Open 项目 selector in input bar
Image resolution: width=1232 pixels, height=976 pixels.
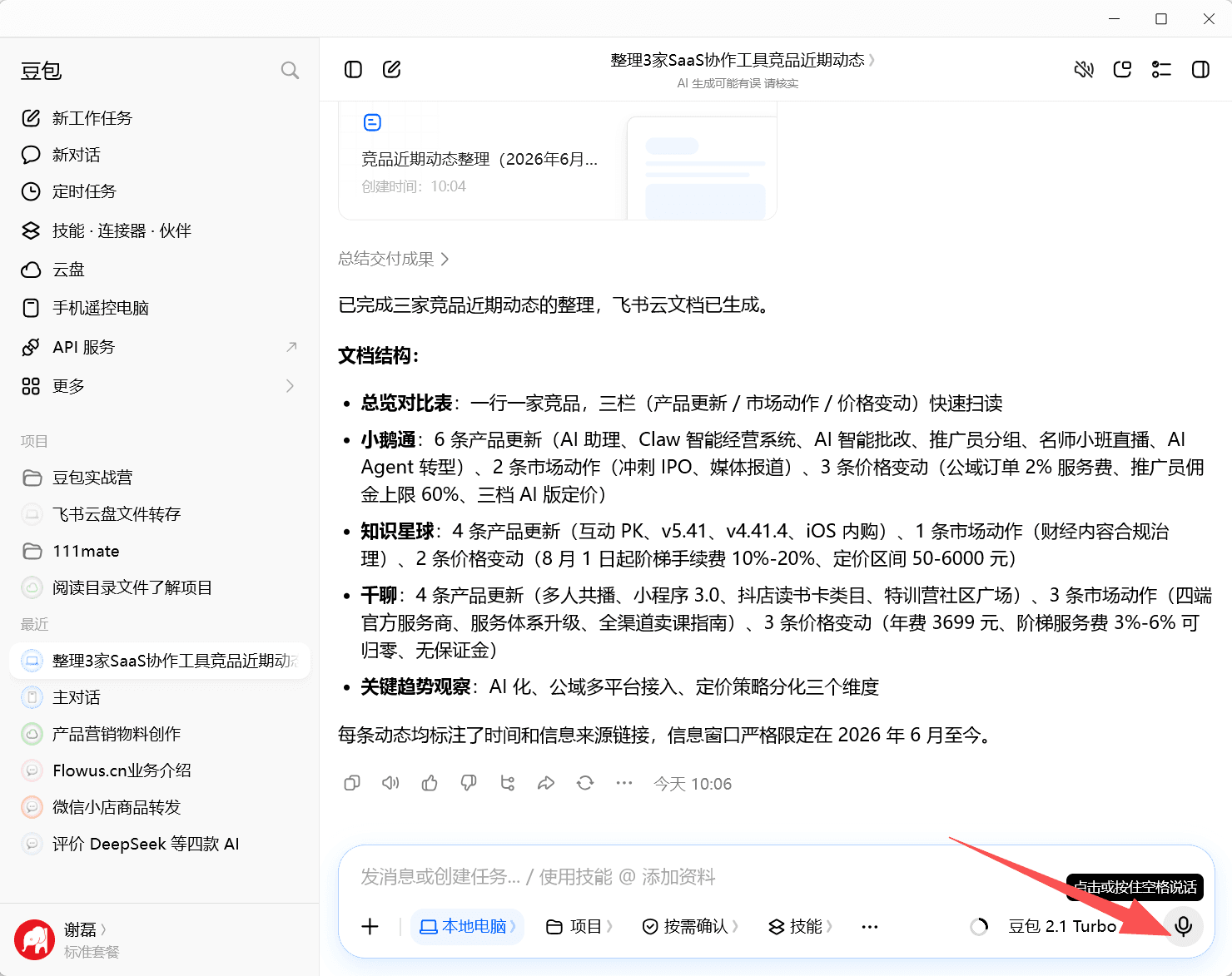[x=579, y=926]
